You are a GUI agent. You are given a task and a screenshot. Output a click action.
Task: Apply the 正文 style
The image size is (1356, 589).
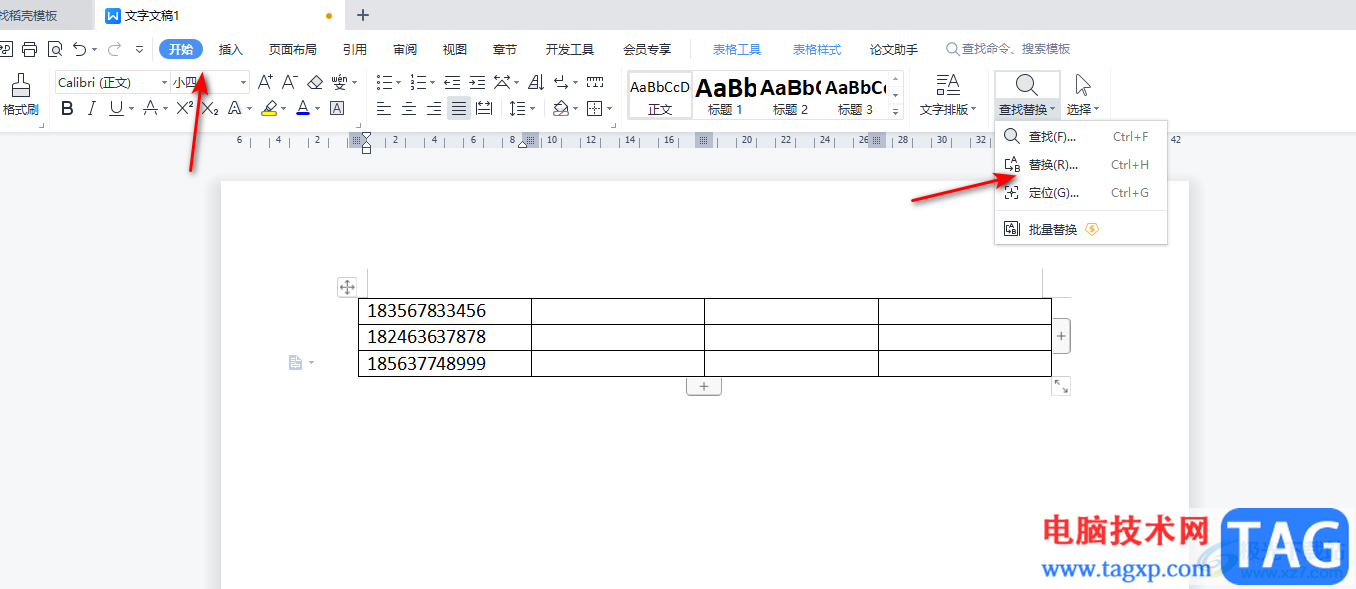[660, 96]
